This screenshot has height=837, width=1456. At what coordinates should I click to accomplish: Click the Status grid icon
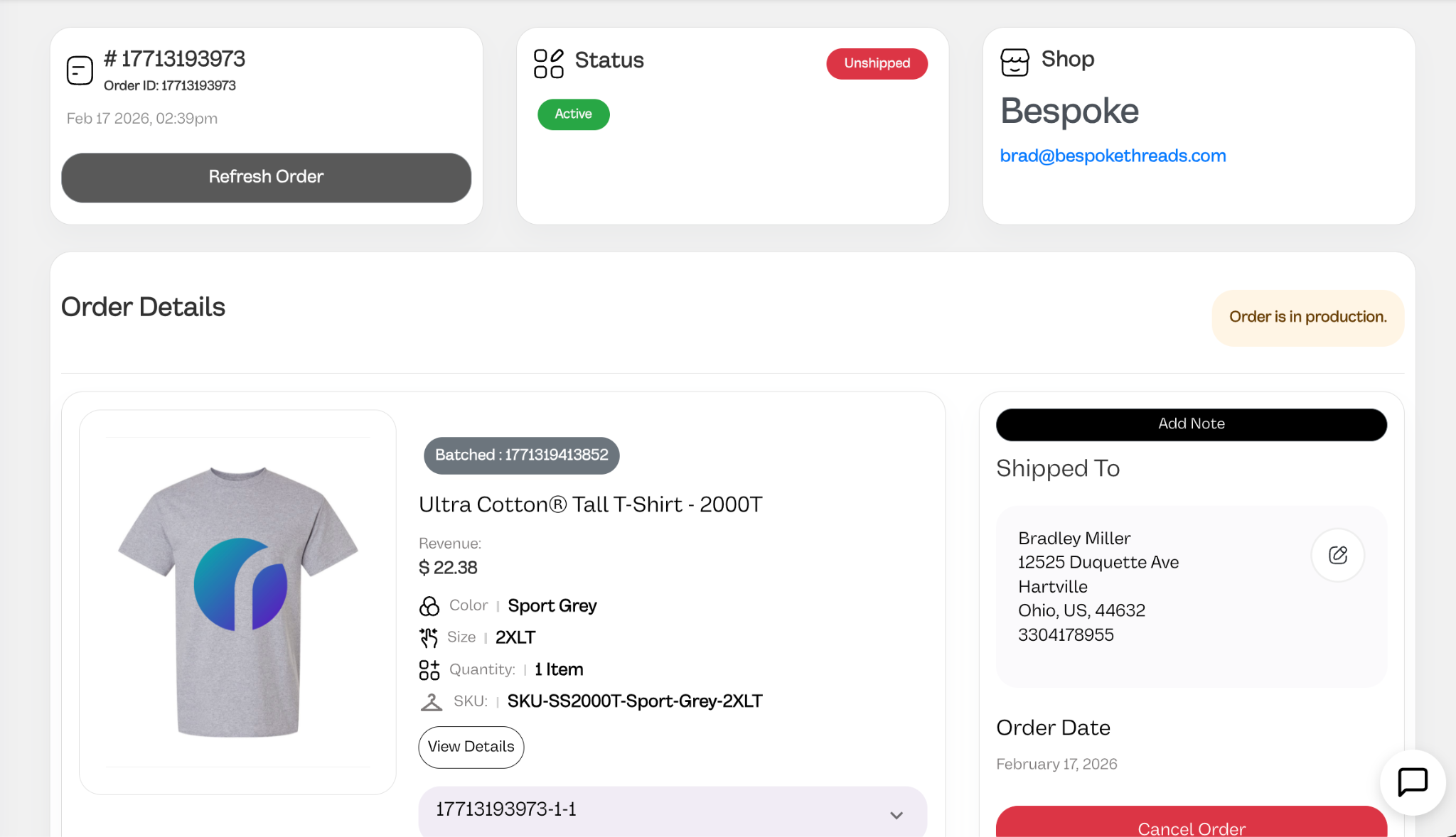coord(549,63)
